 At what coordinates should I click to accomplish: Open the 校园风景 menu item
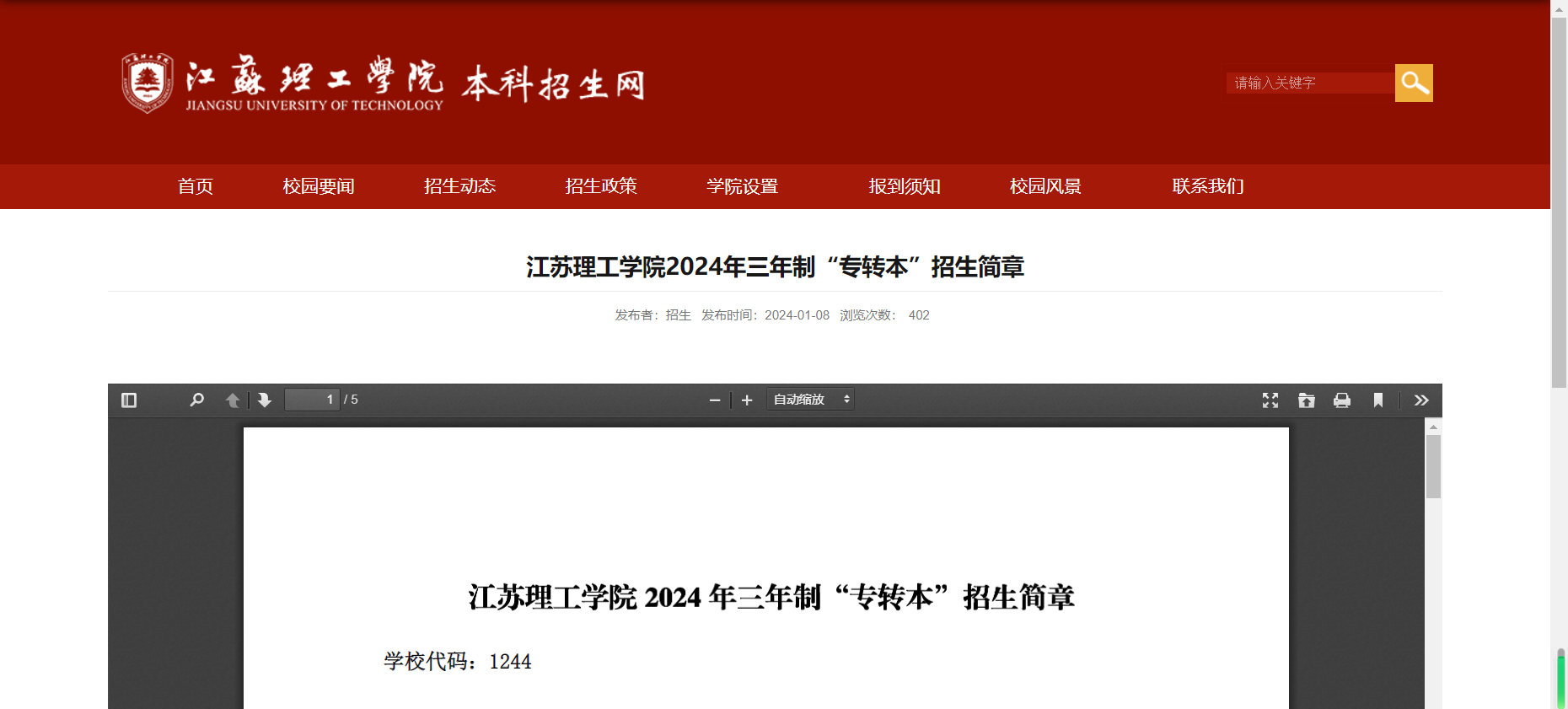[1045, 186]
